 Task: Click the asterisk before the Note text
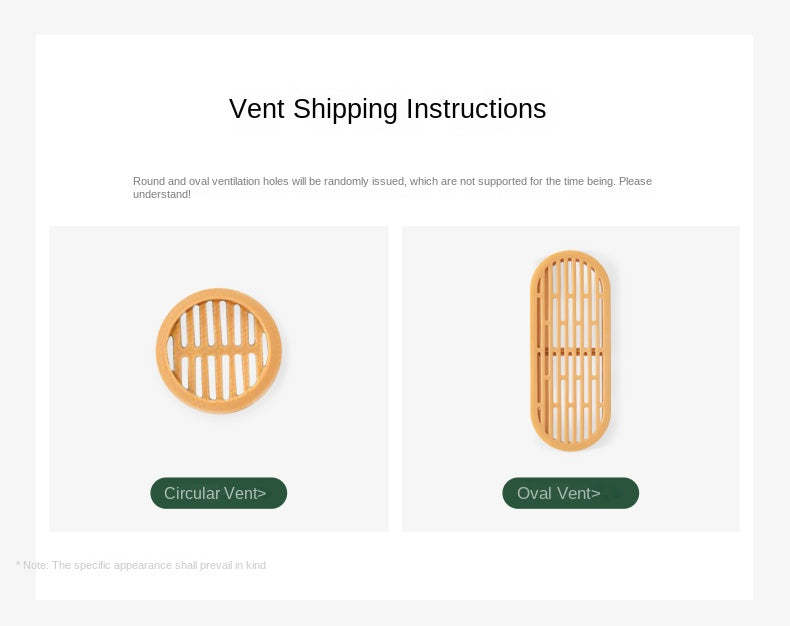coord(19,565)
